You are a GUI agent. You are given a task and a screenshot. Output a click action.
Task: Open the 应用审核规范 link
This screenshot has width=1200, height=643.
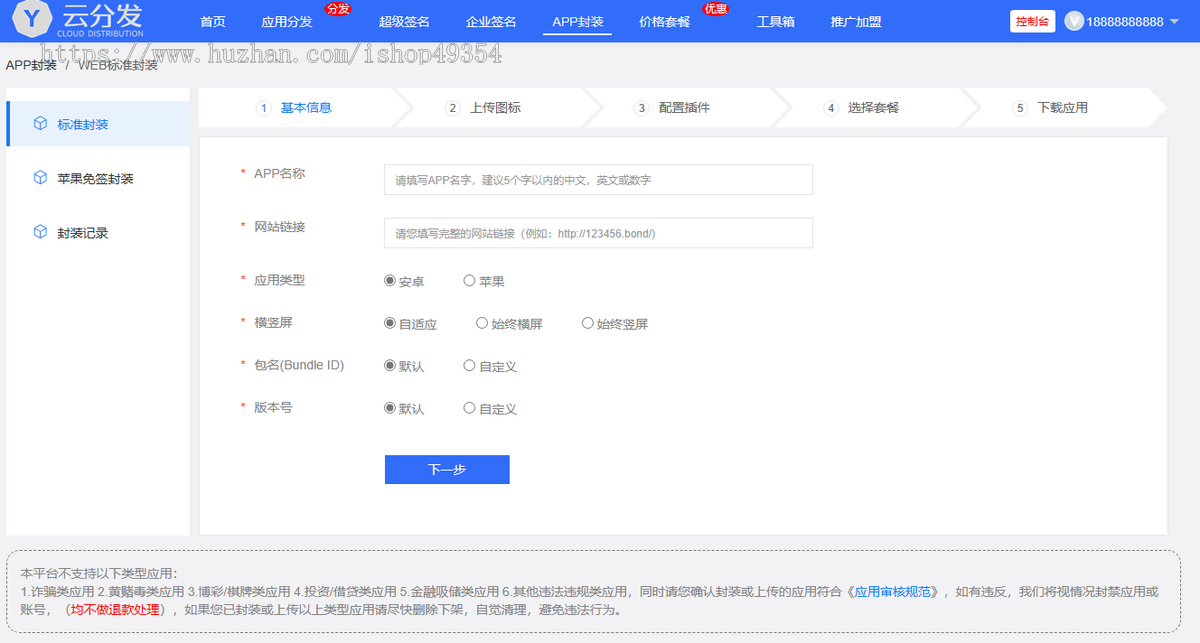click(x=895, y=591)
